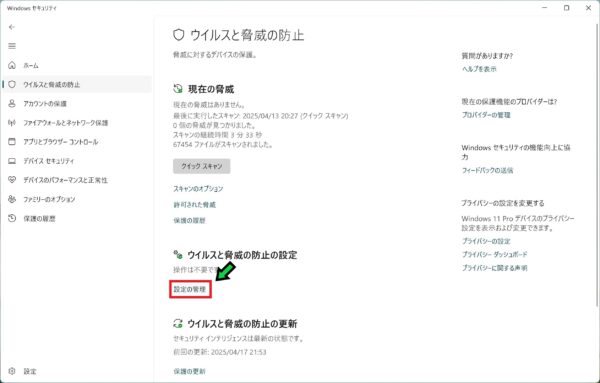Open the プロバイダーの管理 link

point(486,115)
